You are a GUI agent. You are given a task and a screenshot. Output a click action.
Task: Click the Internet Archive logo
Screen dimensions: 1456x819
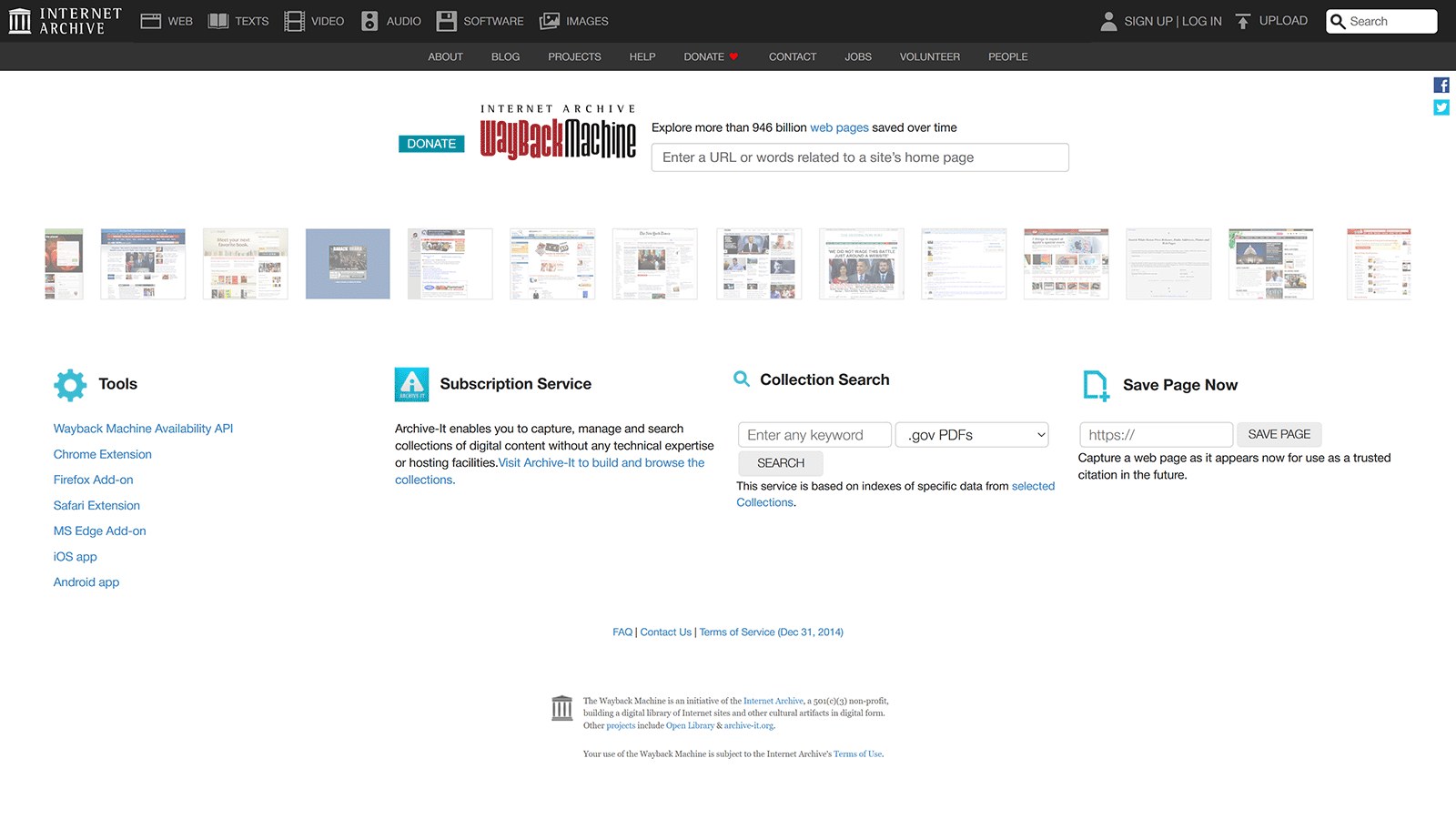tap(64, 20)
